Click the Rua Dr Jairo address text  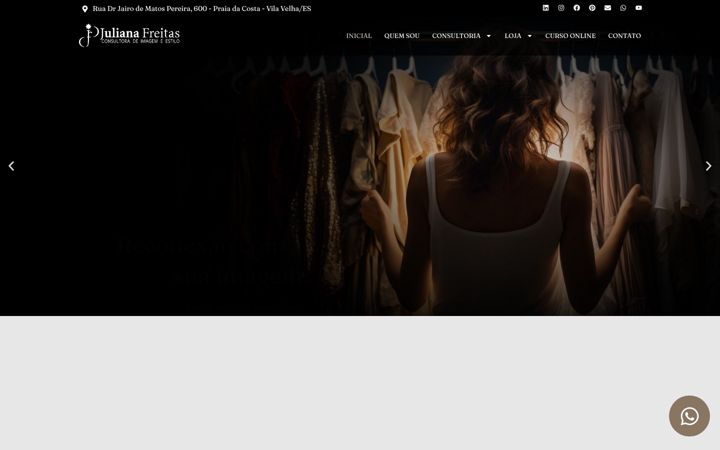pos(202,9)
